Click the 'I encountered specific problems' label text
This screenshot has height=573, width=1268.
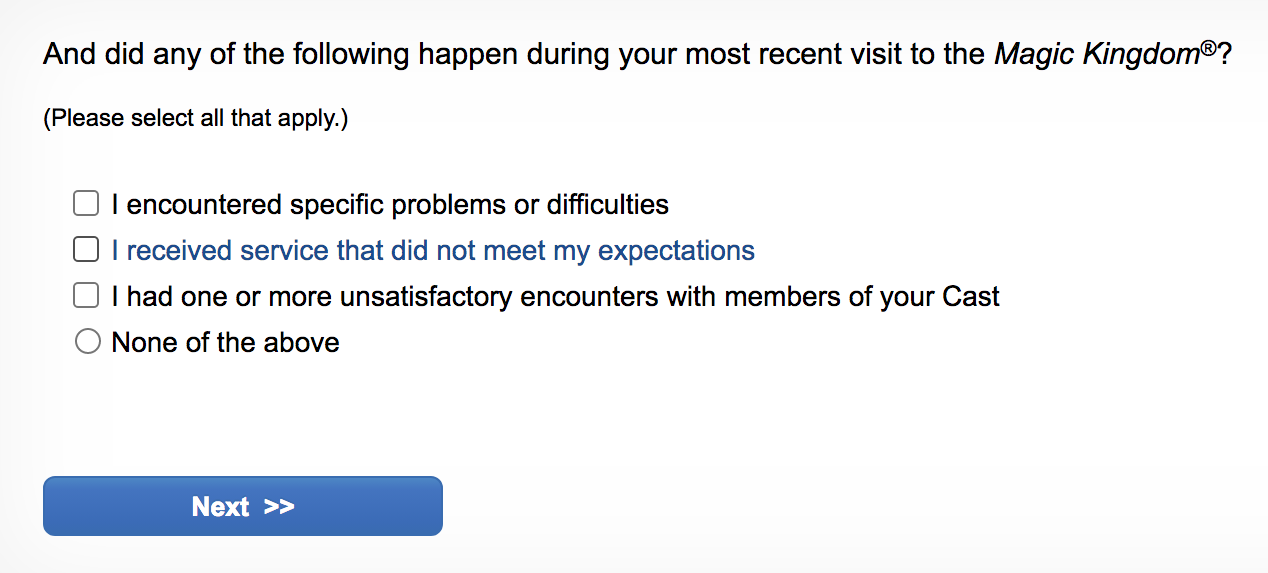(x=390, y=205)
